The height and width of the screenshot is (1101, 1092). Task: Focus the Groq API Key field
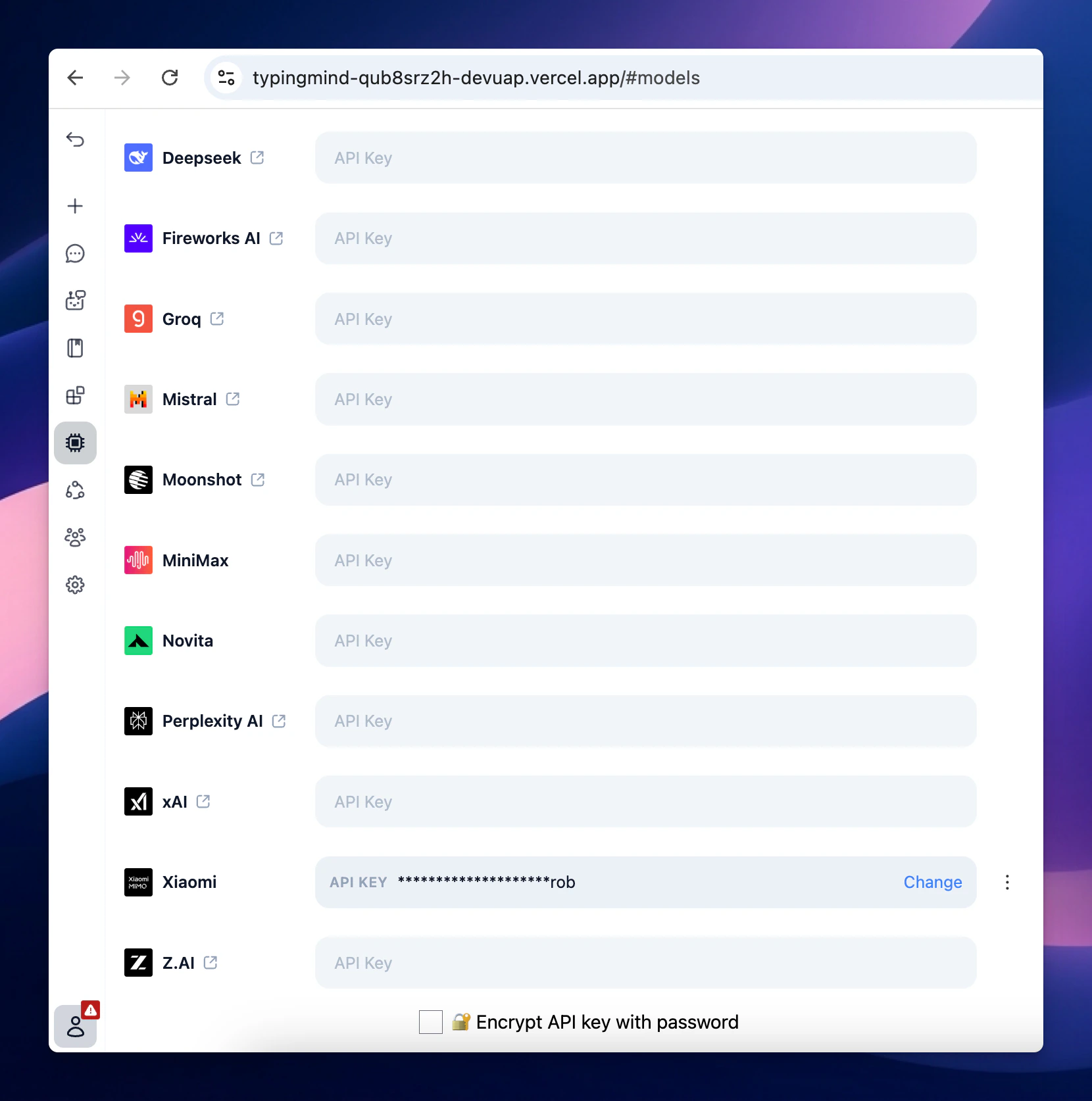click(x=645, y=319)
